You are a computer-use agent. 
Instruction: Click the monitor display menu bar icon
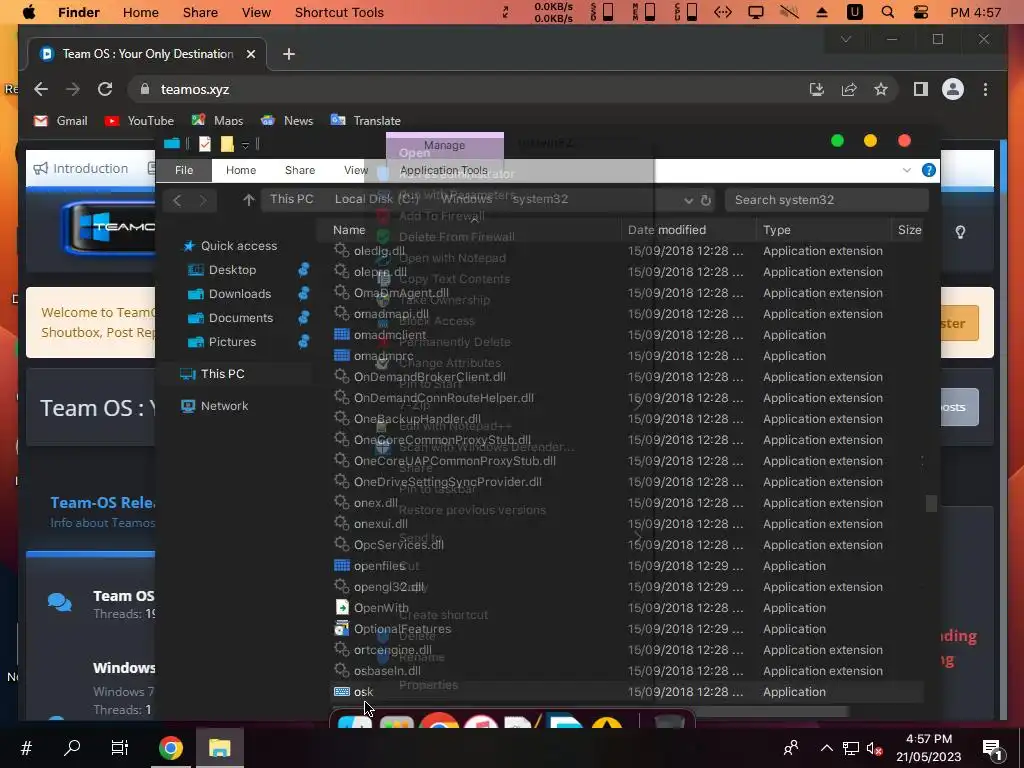756,12
